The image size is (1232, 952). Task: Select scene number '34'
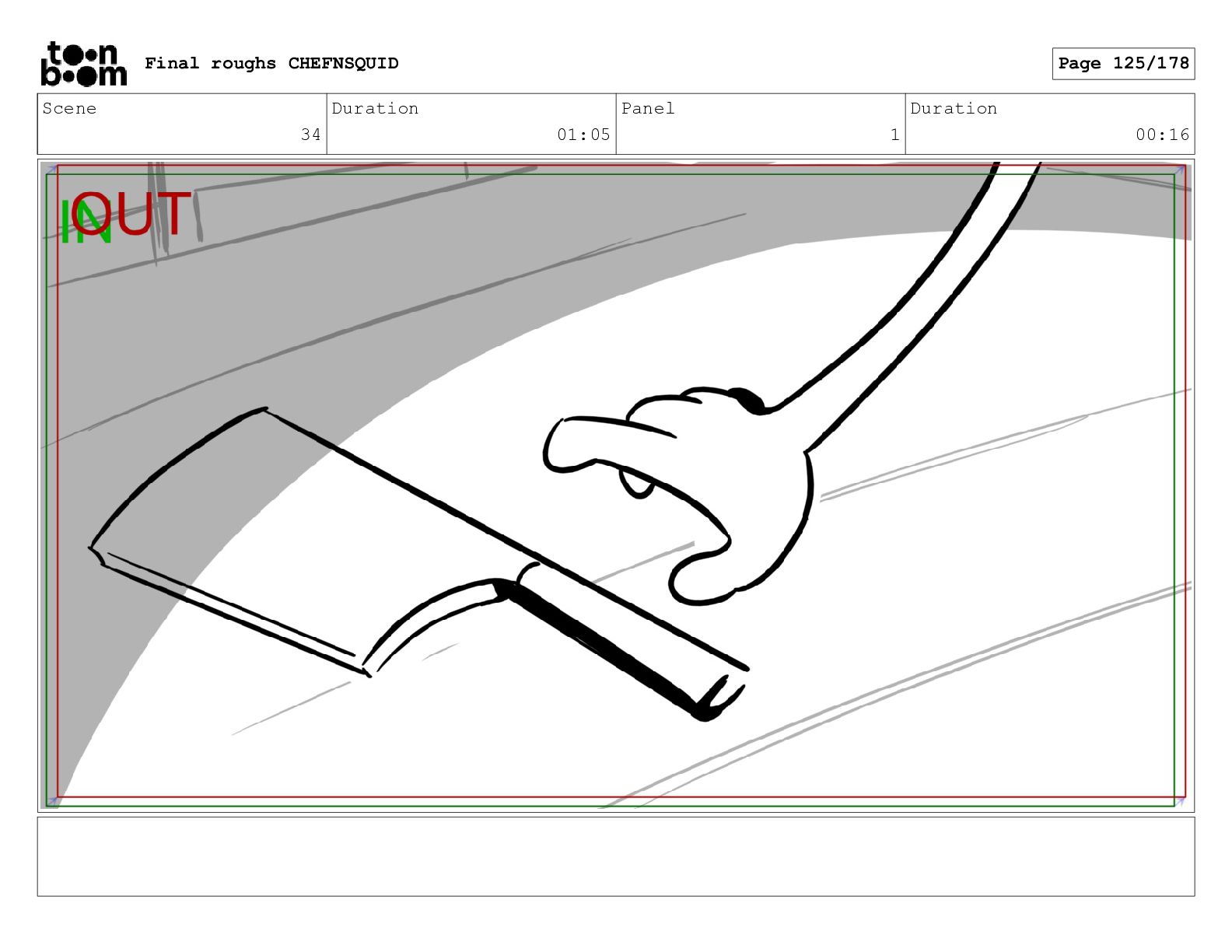pos(310,135)
